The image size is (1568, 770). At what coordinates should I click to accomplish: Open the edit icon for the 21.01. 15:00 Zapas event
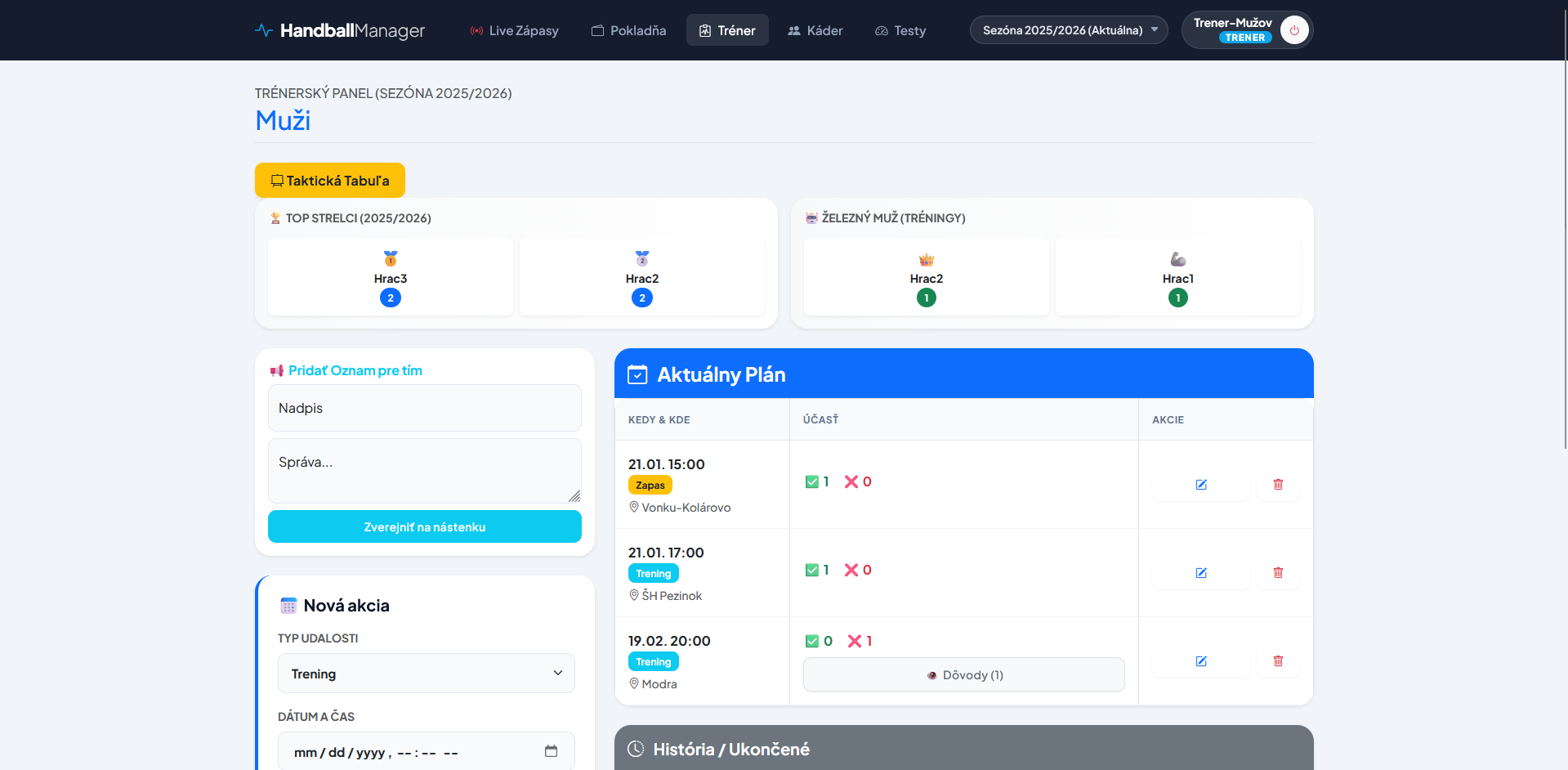tap(1200, 484)
